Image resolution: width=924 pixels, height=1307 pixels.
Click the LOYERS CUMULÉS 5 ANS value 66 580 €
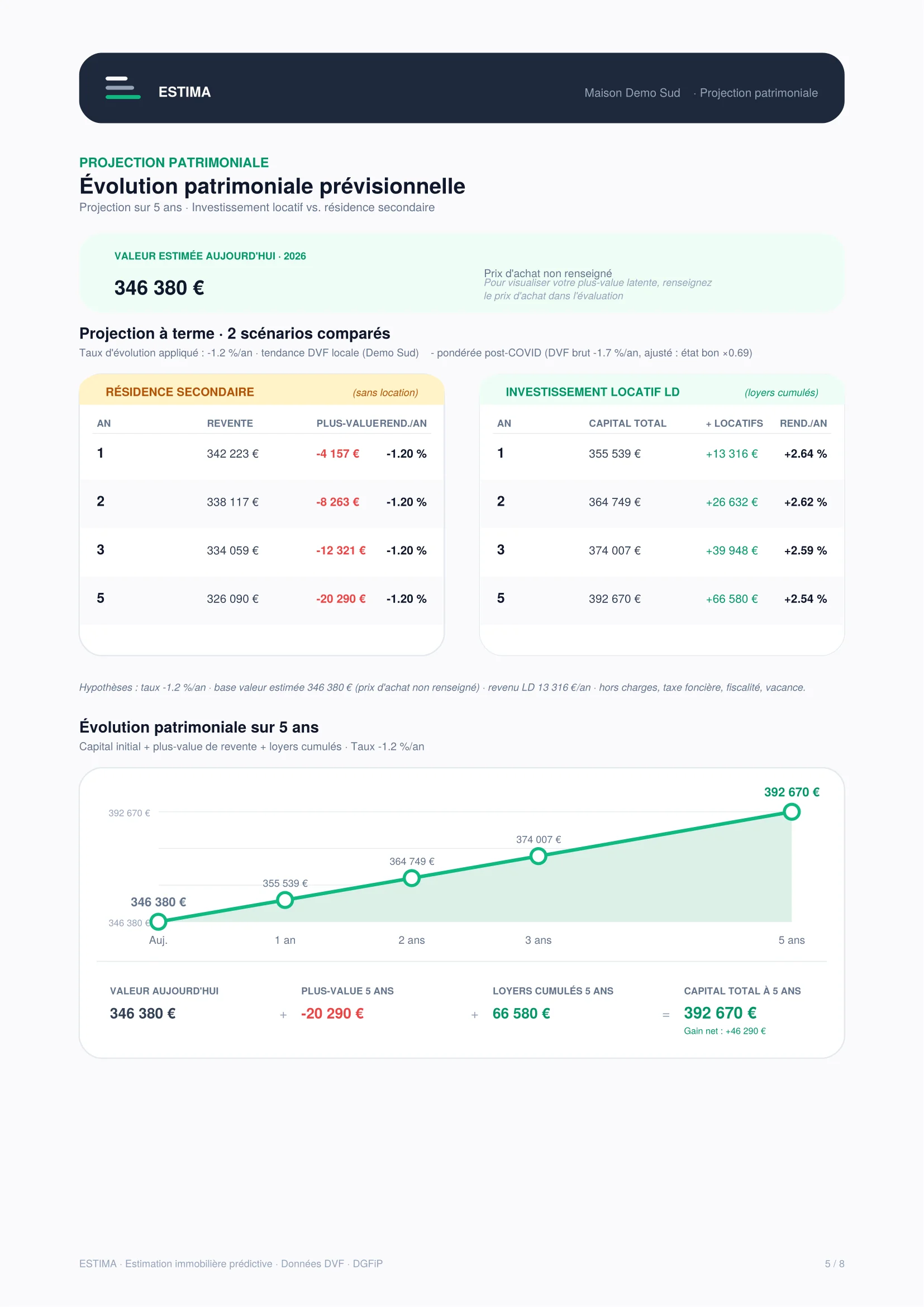click(x=521, y=1013)
